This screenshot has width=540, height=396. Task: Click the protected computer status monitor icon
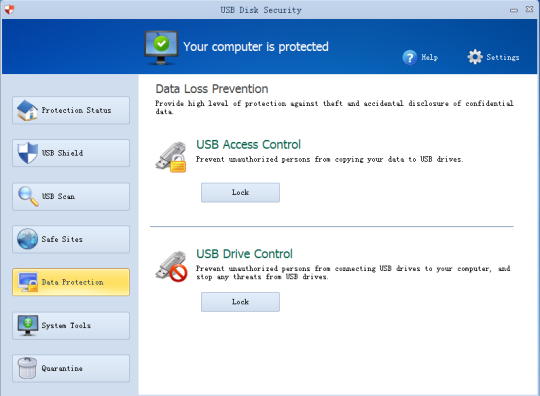click(161, 48)
